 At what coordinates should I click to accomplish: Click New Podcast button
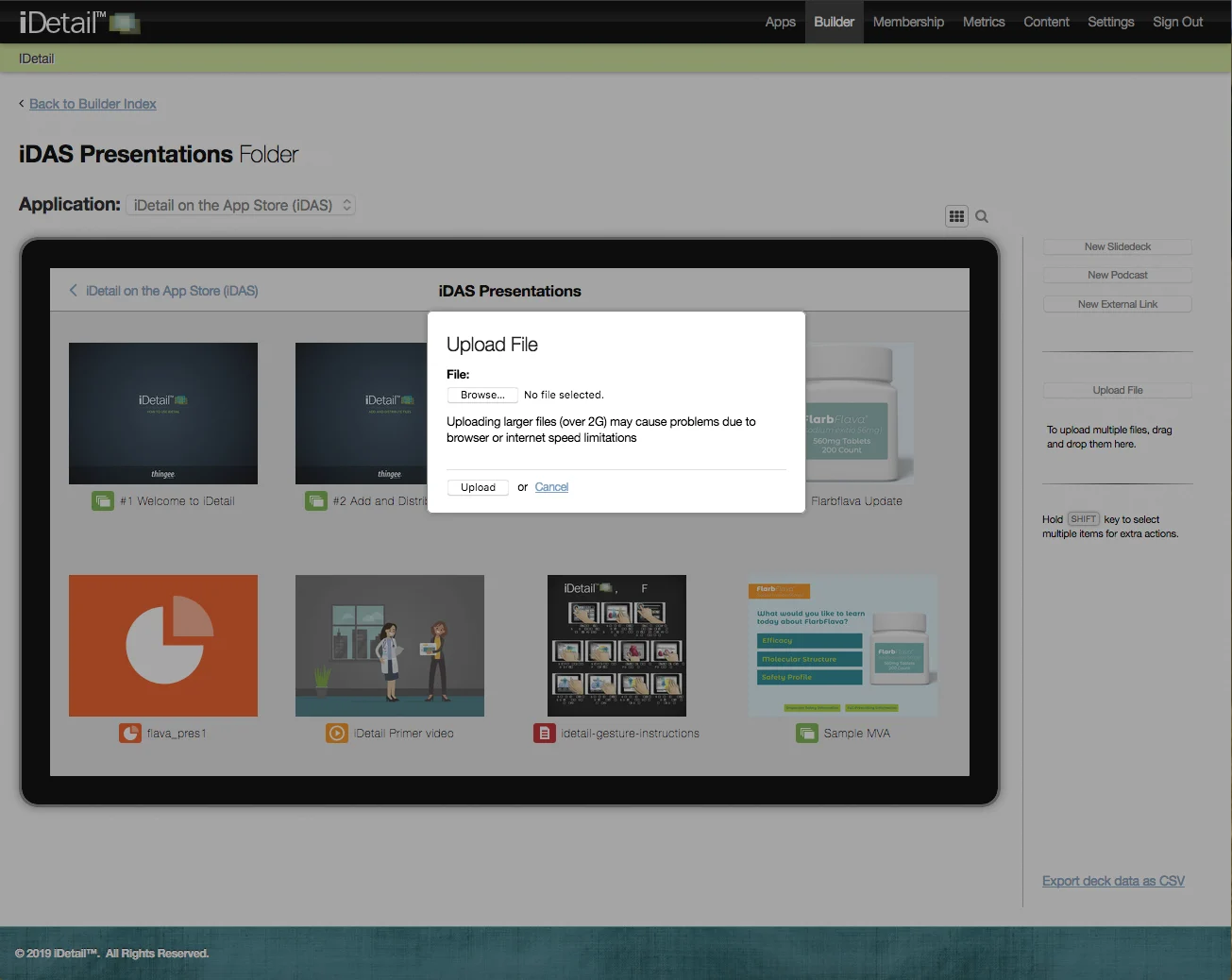1118,276
